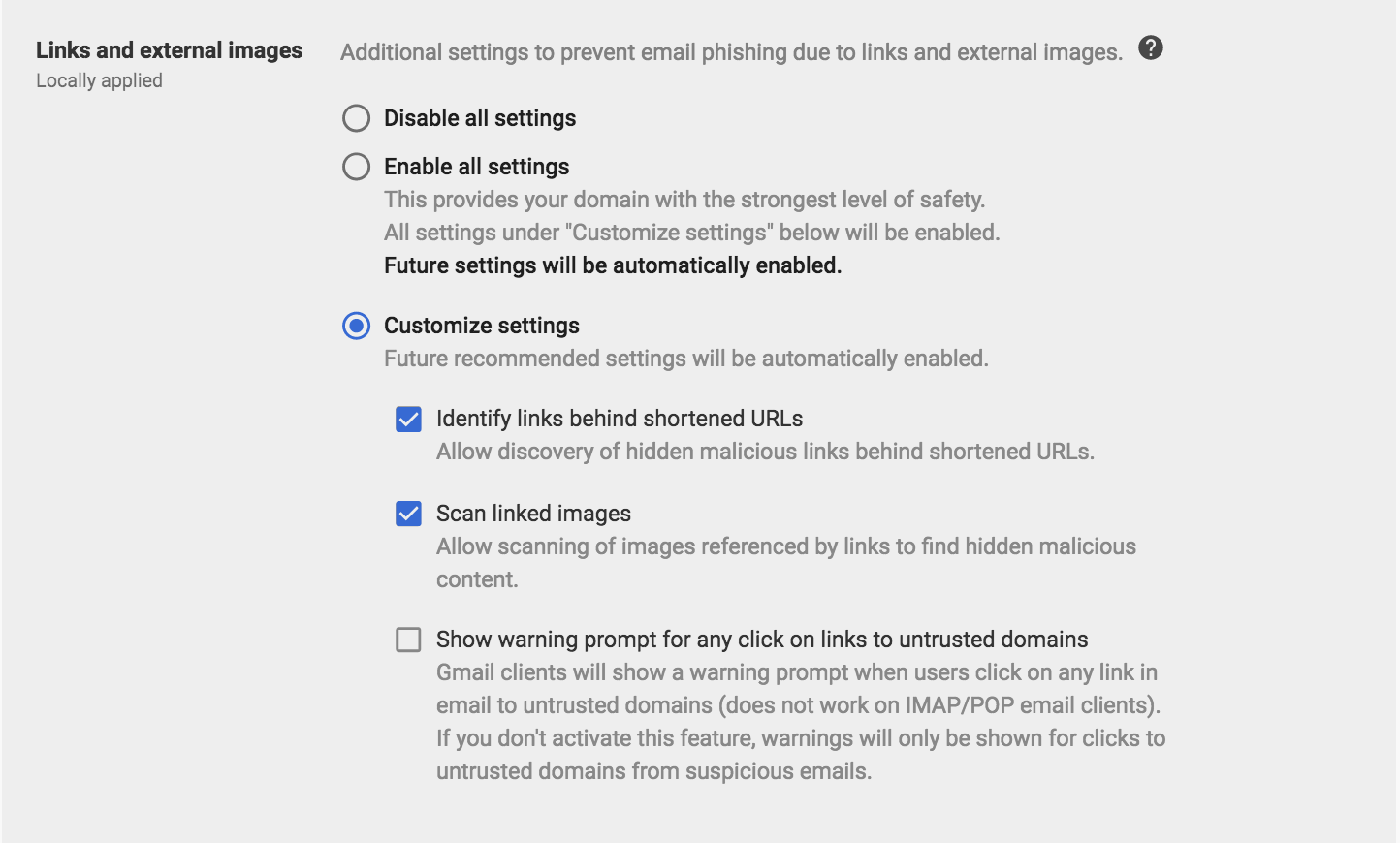Click the "Identify links behind shortened URLs" label
Image resolution: width=1400 pixels, height=843 pixels.
(x=620, y=419)
